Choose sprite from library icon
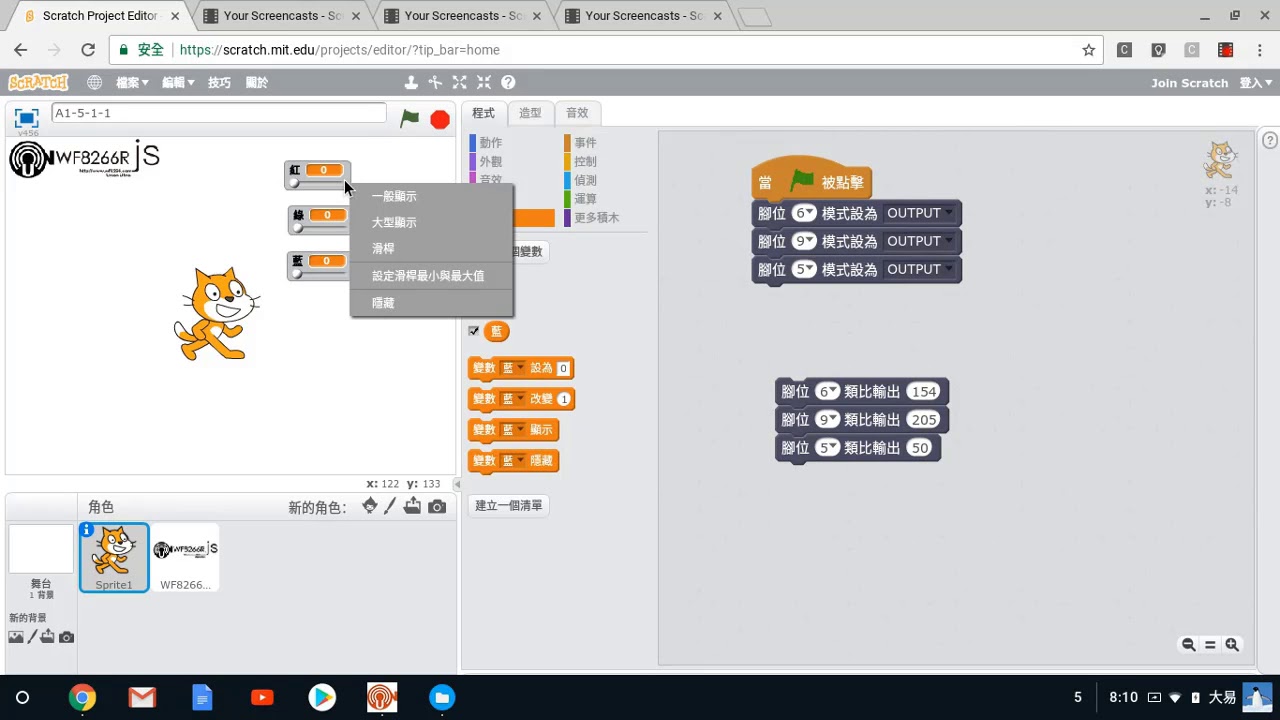The width and height of the screenshot is (1280, 720). (370, 506)
